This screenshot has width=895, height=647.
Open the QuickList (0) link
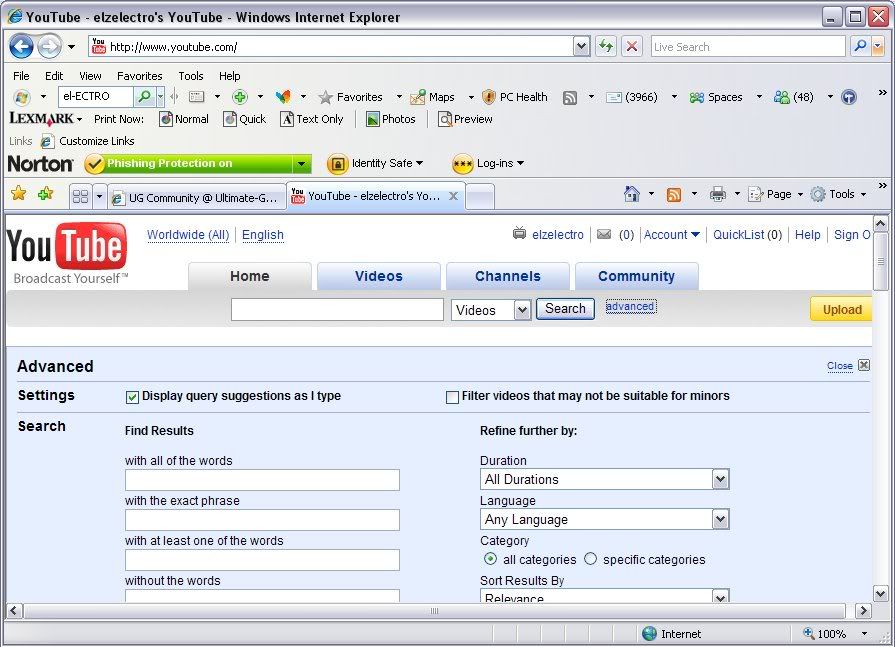pos(747,234)
